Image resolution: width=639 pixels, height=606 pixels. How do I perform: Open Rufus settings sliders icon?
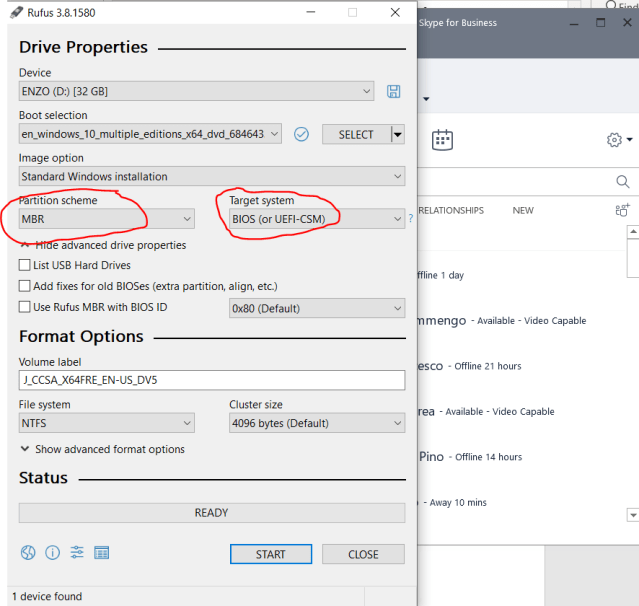tap(77, 553)
